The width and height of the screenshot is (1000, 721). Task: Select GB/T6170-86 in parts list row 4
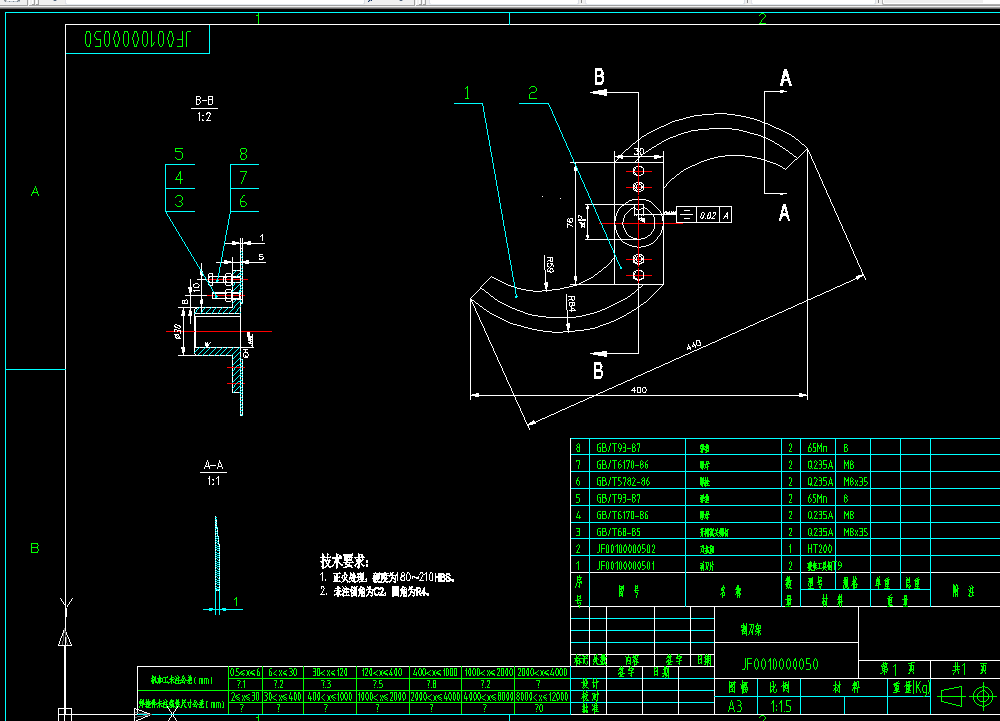622,515
